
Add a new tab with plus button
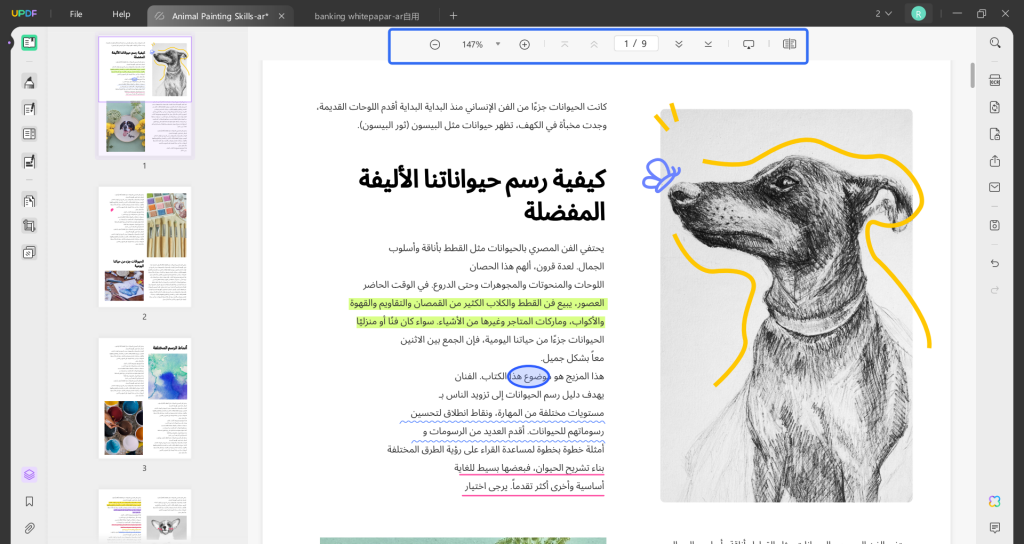tap(454, 16)
